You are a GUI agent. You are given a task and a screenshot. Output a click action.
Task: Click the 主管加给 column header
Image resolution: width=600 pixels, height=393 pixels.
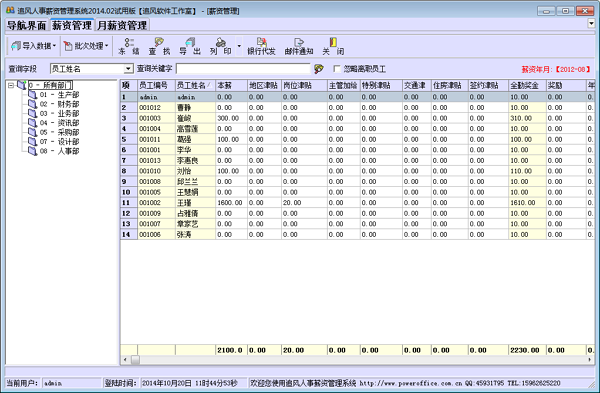[x=344, y=86]
